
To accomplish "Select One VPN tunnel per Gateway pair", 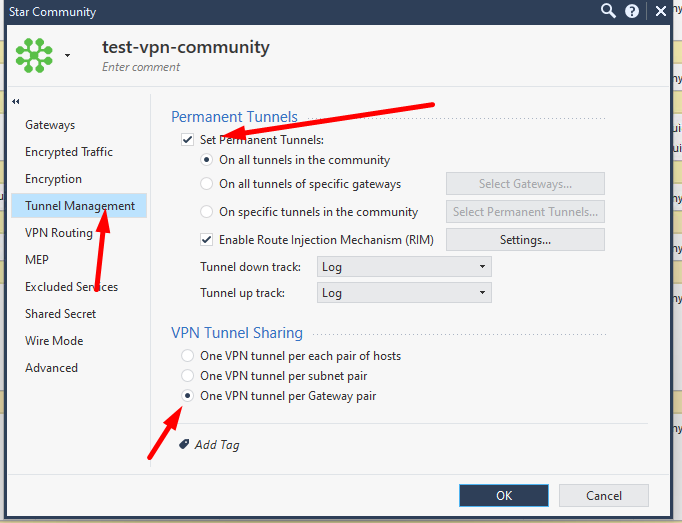I will coord(187,396).
